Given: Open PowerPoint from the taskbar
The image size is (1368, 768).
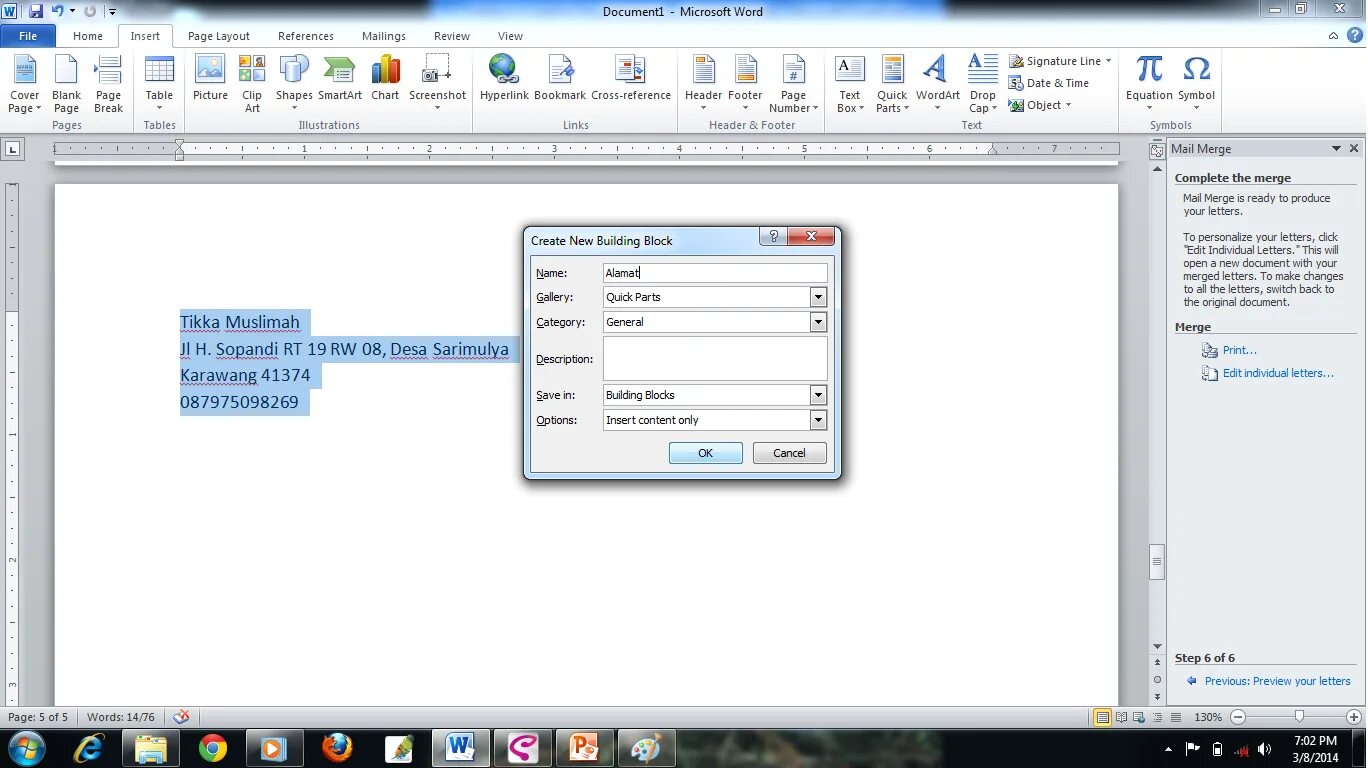Looking at the screenshot, I should [584, 748].
